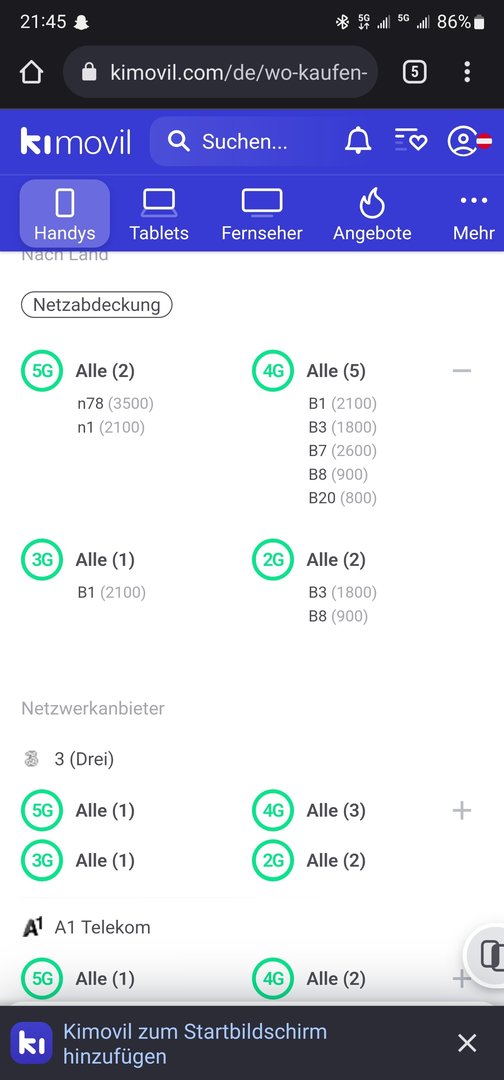Select the Netzabdeckung 3G network circle

click(42, 559)
